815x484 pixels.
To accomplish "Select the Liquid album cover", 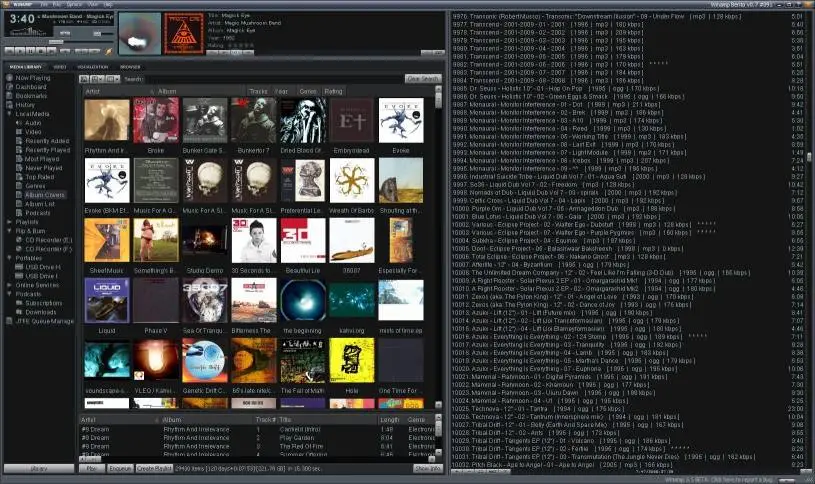I will [107, 300].
